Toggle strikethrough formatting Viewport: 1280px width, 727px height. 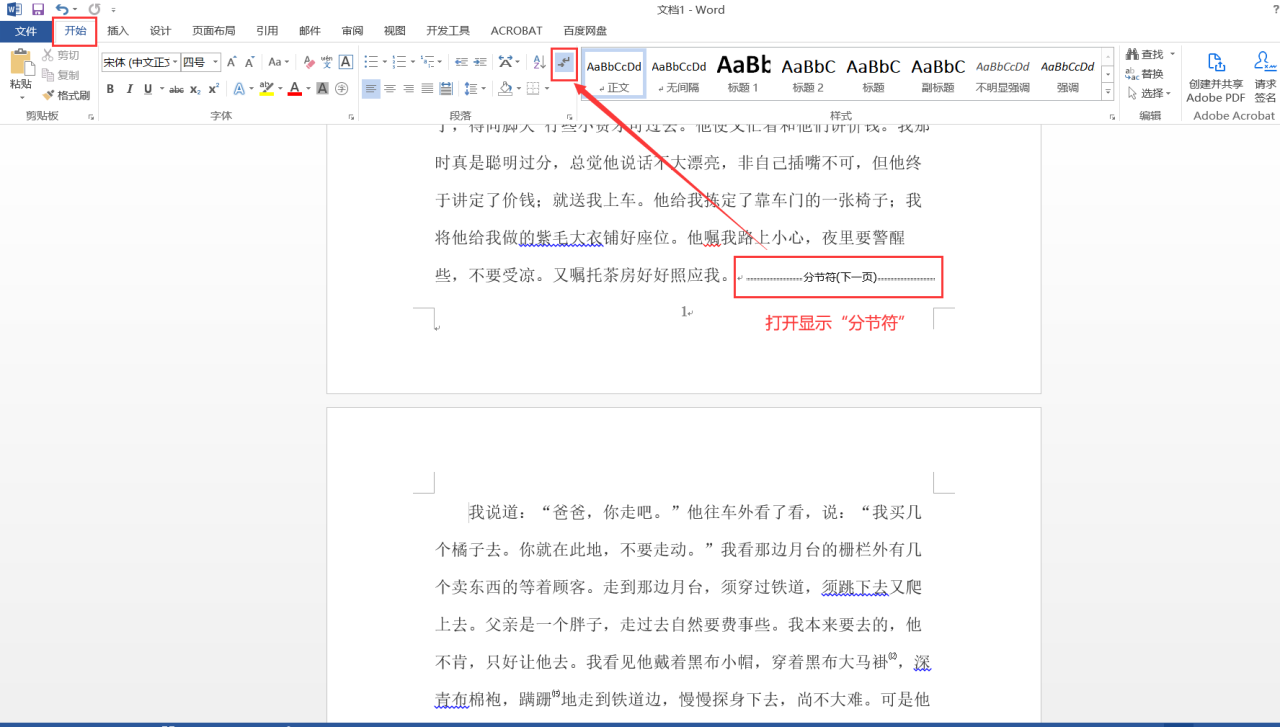point(176,89)
